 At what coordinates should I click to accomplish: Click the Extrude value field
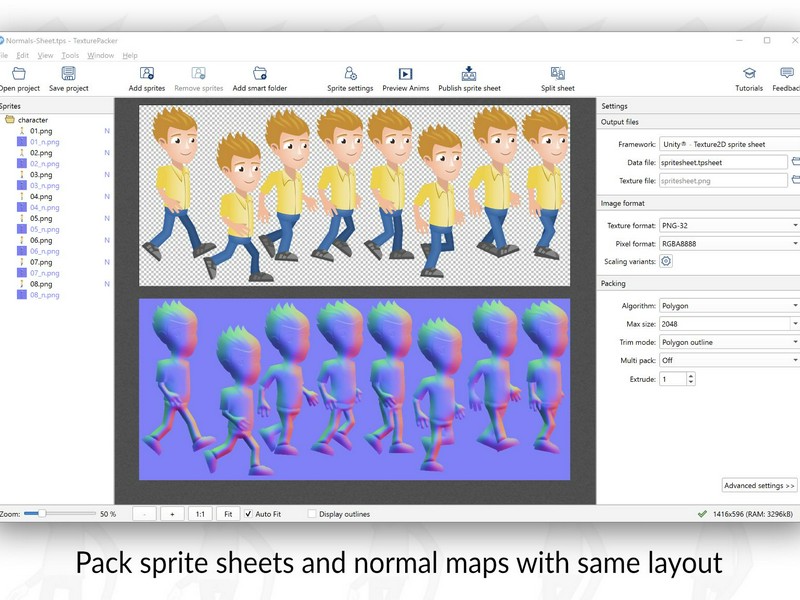point(673,379)
